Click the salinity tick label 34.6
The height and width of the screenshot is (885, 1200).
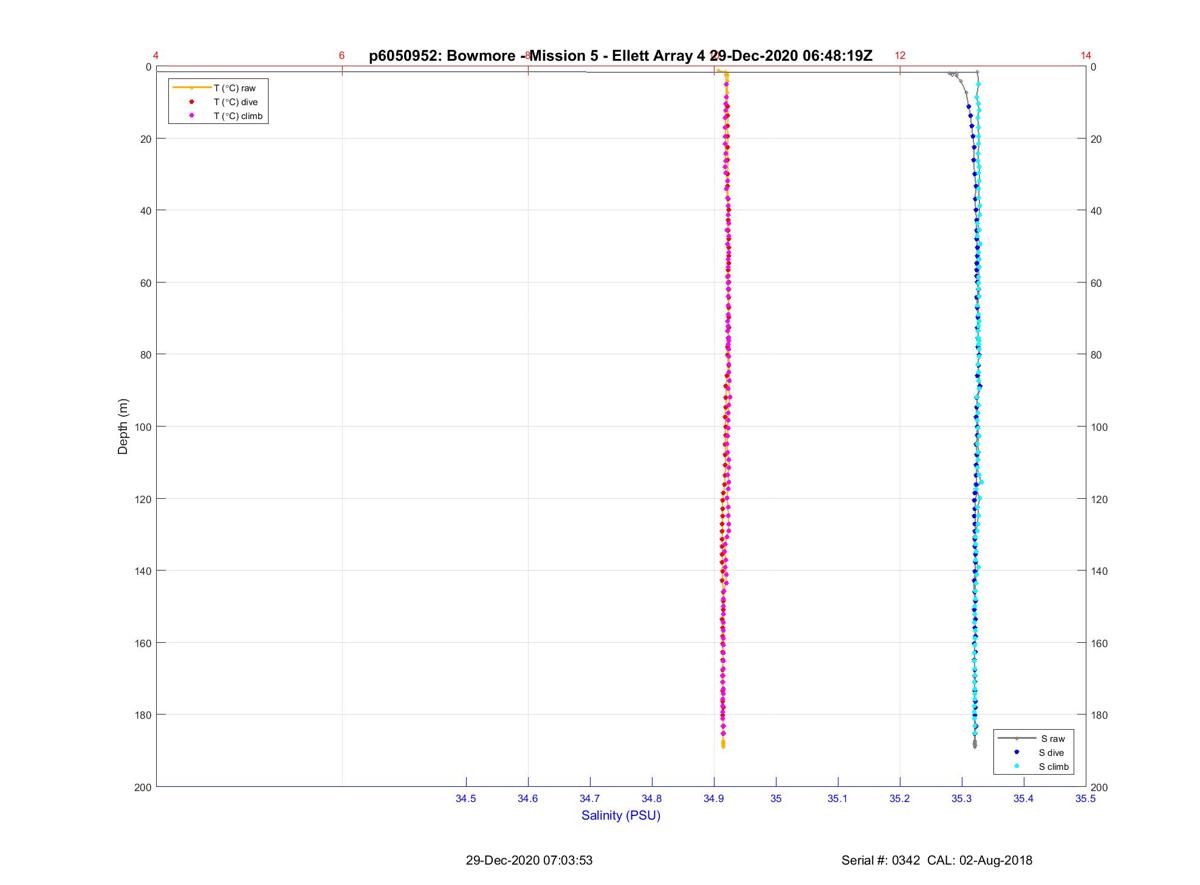point(528,799)
